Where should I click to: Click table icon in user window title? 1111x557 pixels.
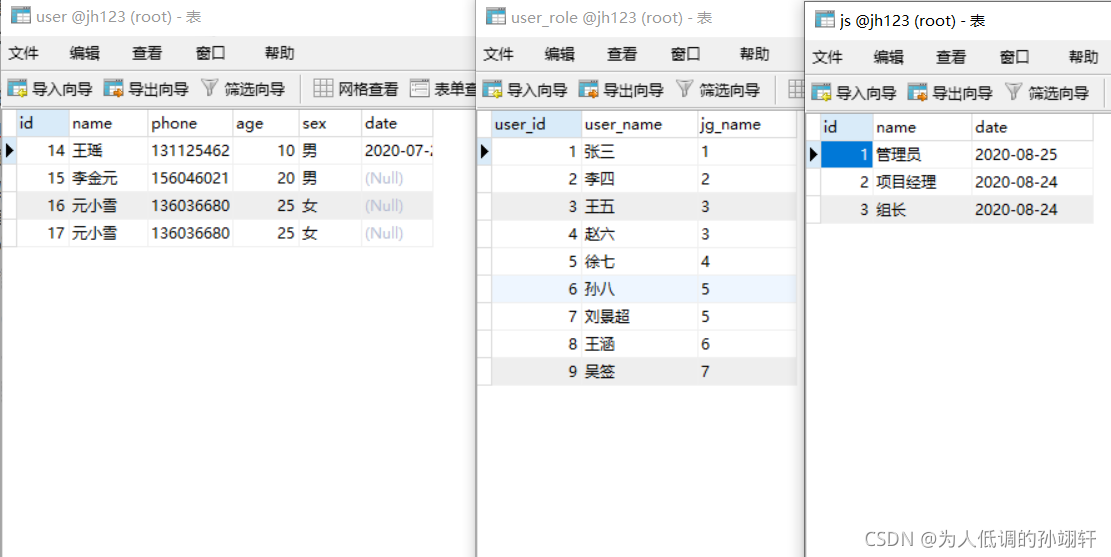[20, 17]
